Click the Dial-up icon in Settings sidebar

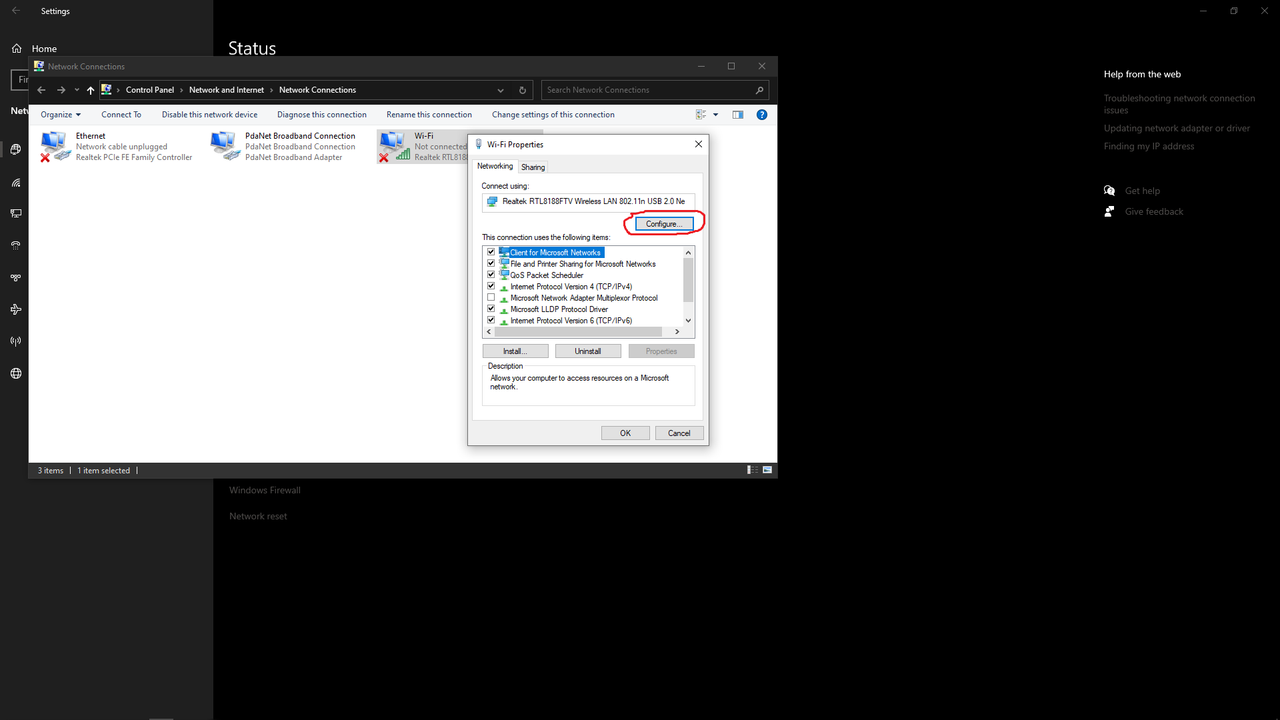[16, 245]
